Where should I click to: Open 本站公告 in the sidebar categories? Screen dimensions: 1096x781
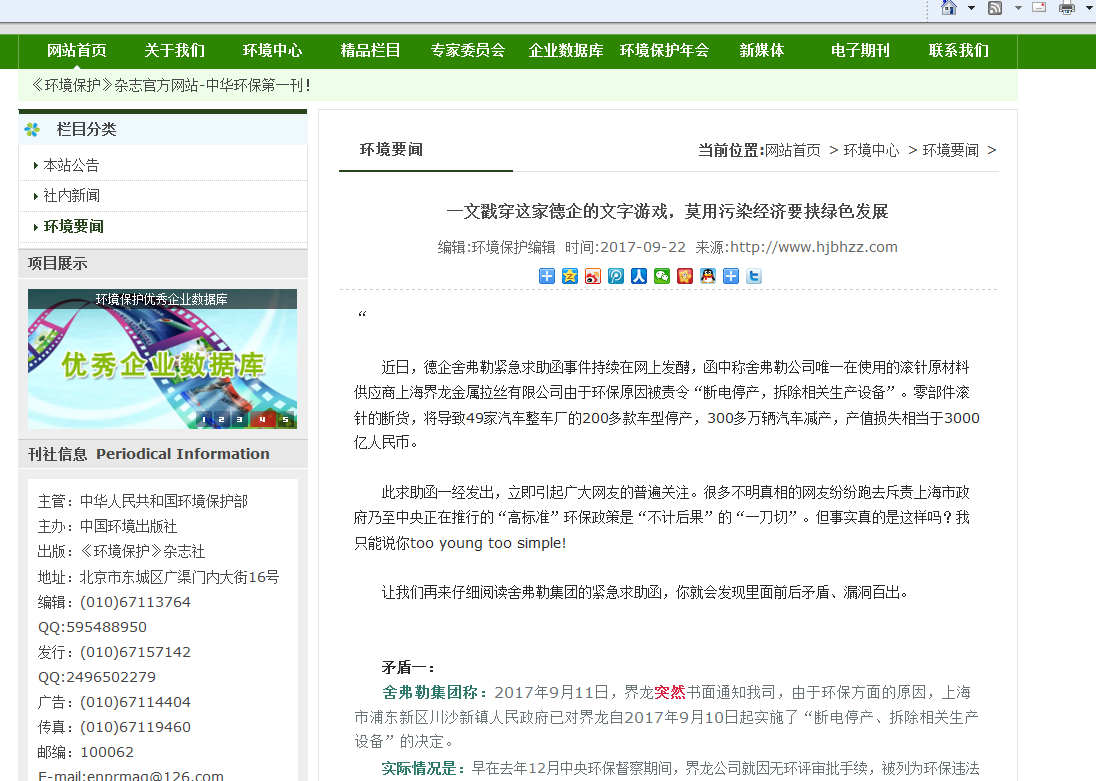(71, 165)
